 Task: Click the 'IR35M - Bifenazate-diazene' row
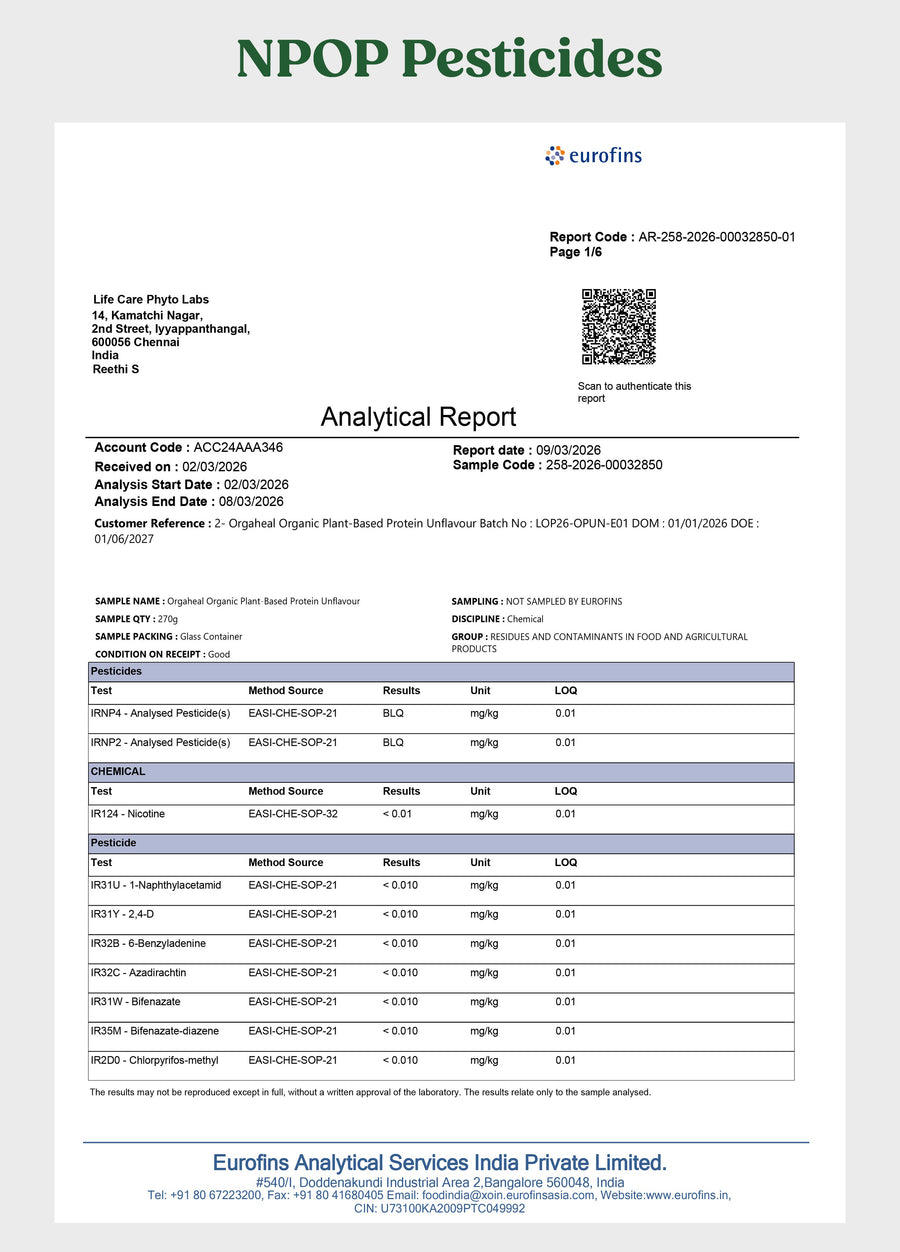coord(441,1036)
